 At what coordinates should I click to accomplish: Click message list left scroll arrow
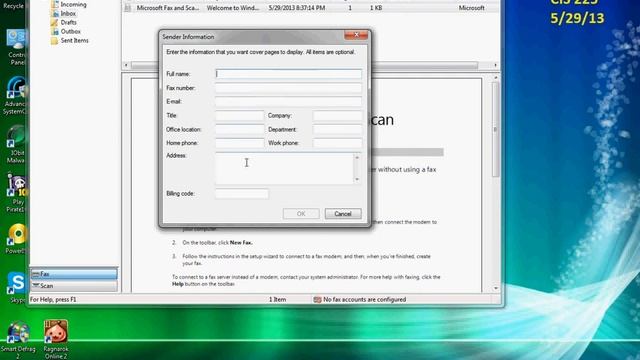[x=126, y=65]
